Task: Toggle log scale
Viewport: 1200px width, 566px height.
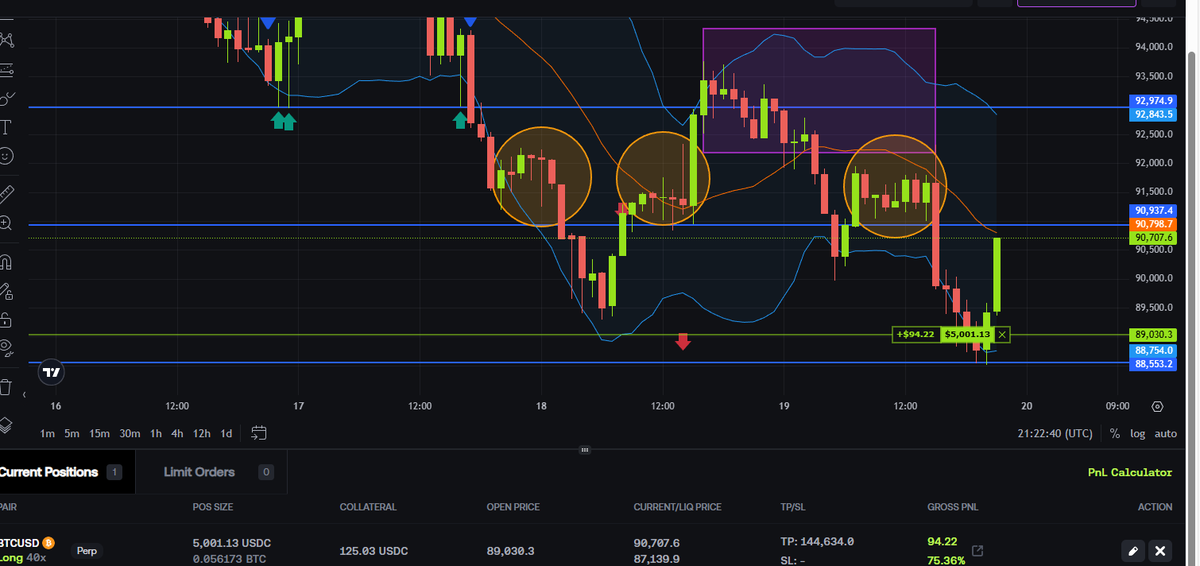Action: click(1138, 433)
